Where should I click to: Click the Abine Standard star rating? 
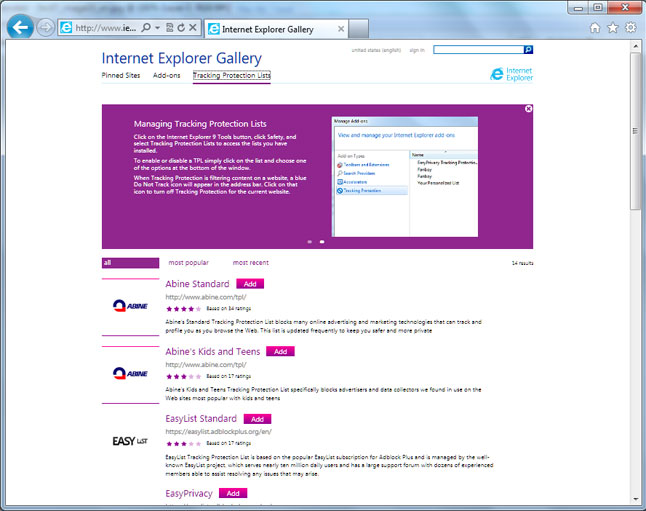coord(183,309)
